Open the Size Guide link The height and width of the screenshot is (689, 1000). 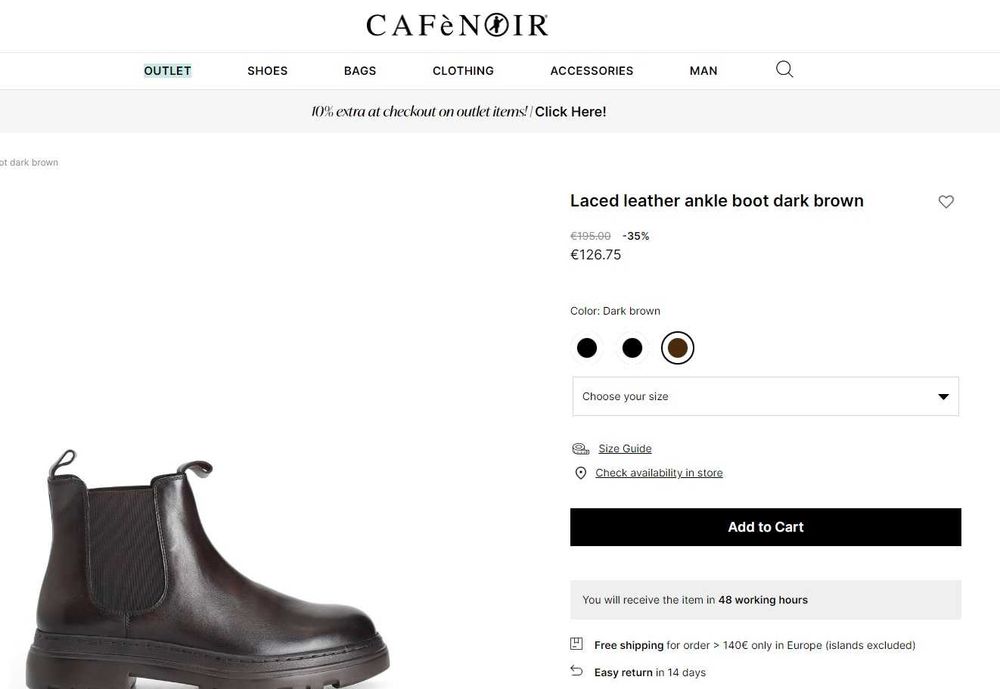pyautogui.click(x=625, y=449)
